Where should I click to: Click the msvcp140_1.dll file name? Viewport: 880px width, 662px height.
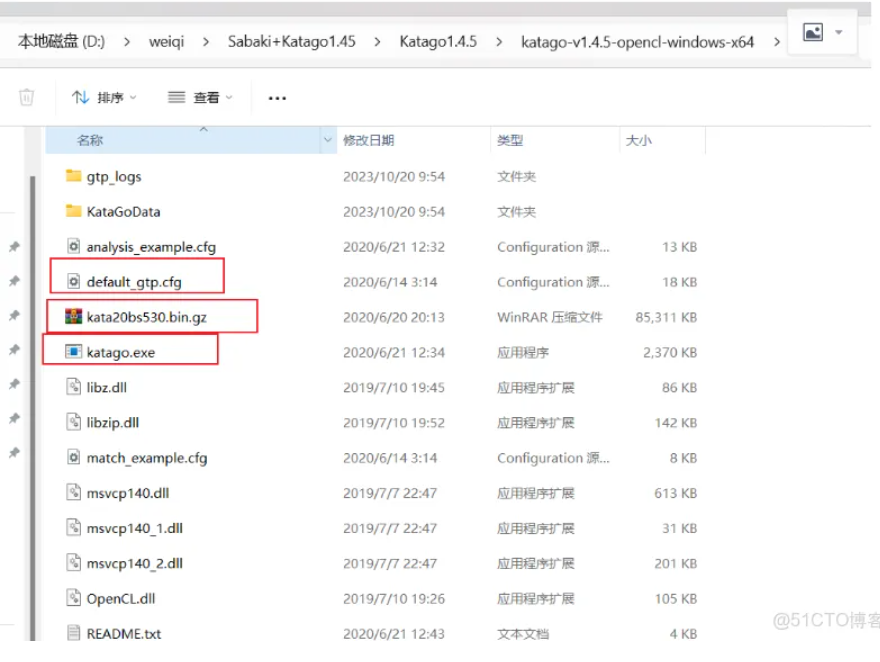coord(135,528)
